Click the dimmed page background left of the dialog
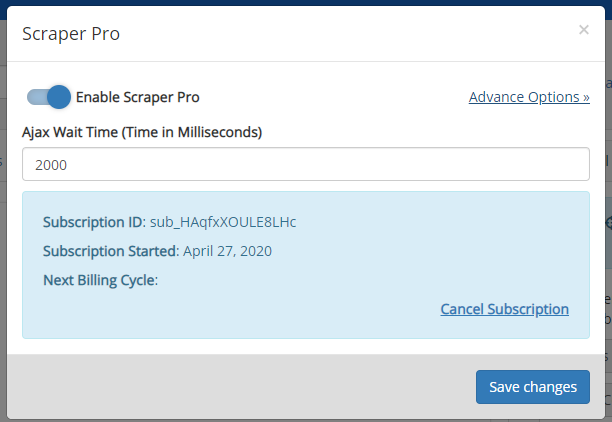Image resolution: width=612 pixels, height=422 pixels. (3, 234)
